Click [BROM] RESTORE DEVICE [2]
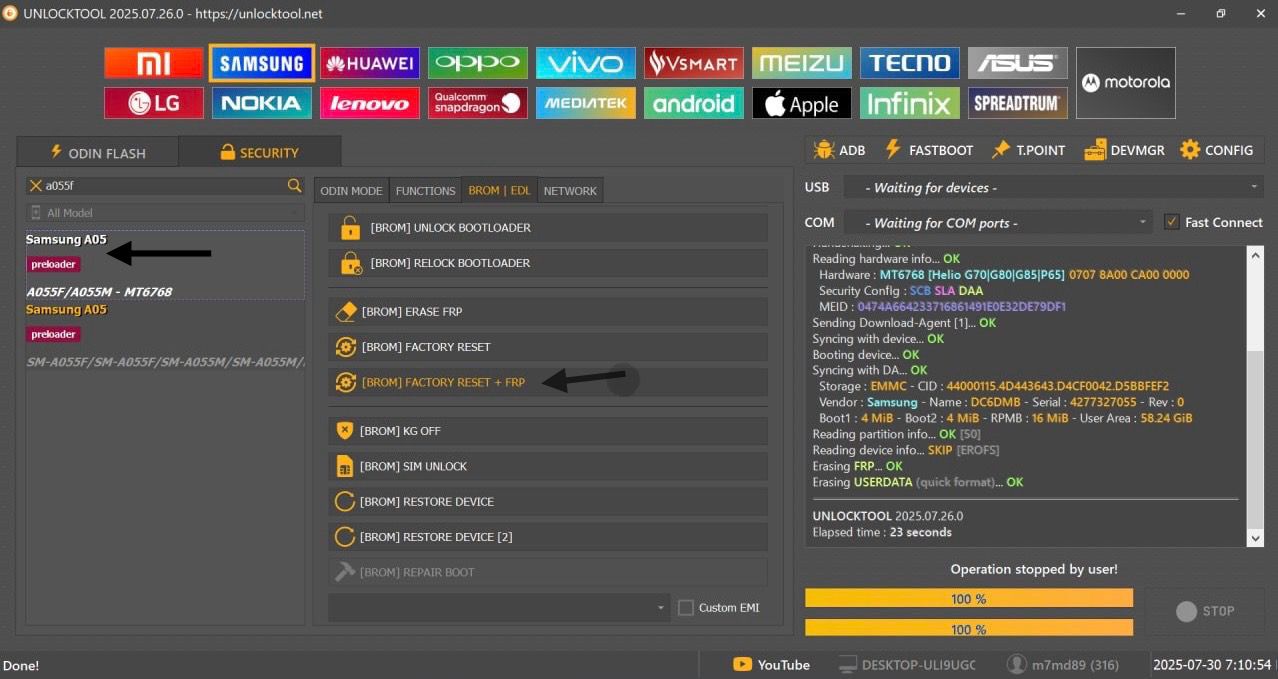 coord(548,537)
